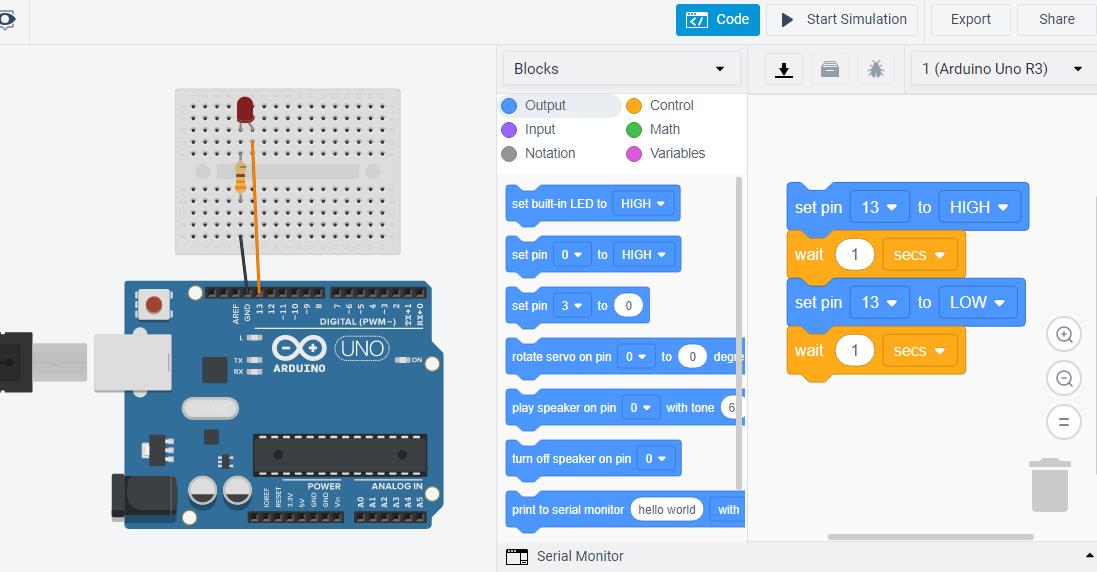Screen dimensions: 1097x572
Task: Open the libraries box icon
Action: 830,69
